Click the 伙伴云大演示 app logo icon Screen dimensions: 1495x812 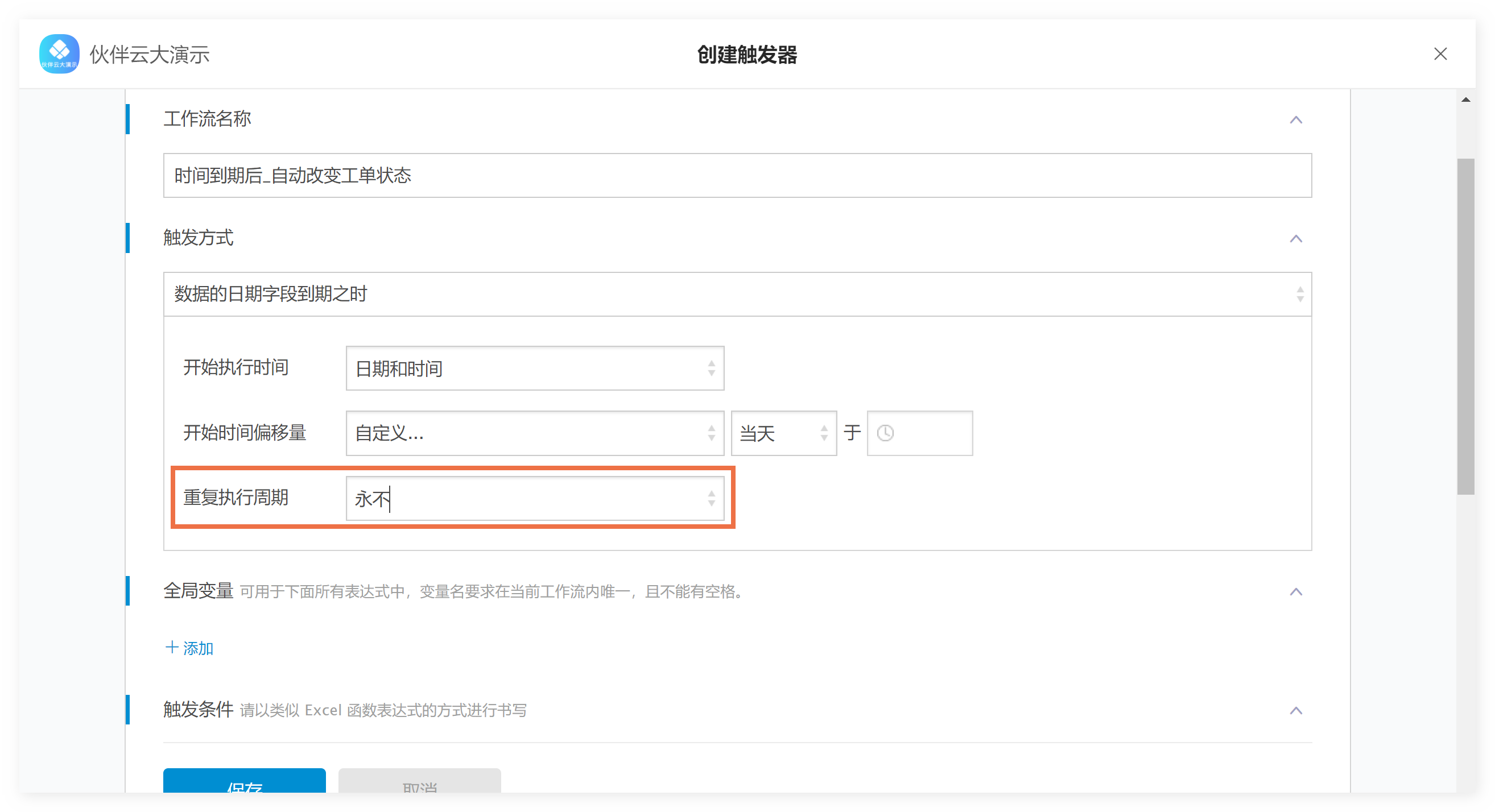click(x=59, y=53)
